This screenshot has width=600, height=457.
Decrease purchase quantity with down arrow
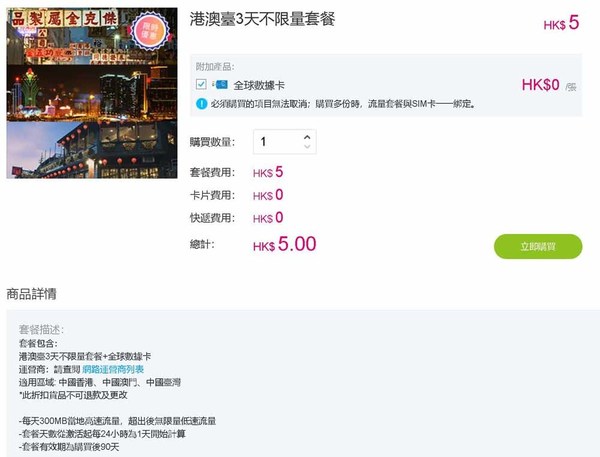point(307,147)
